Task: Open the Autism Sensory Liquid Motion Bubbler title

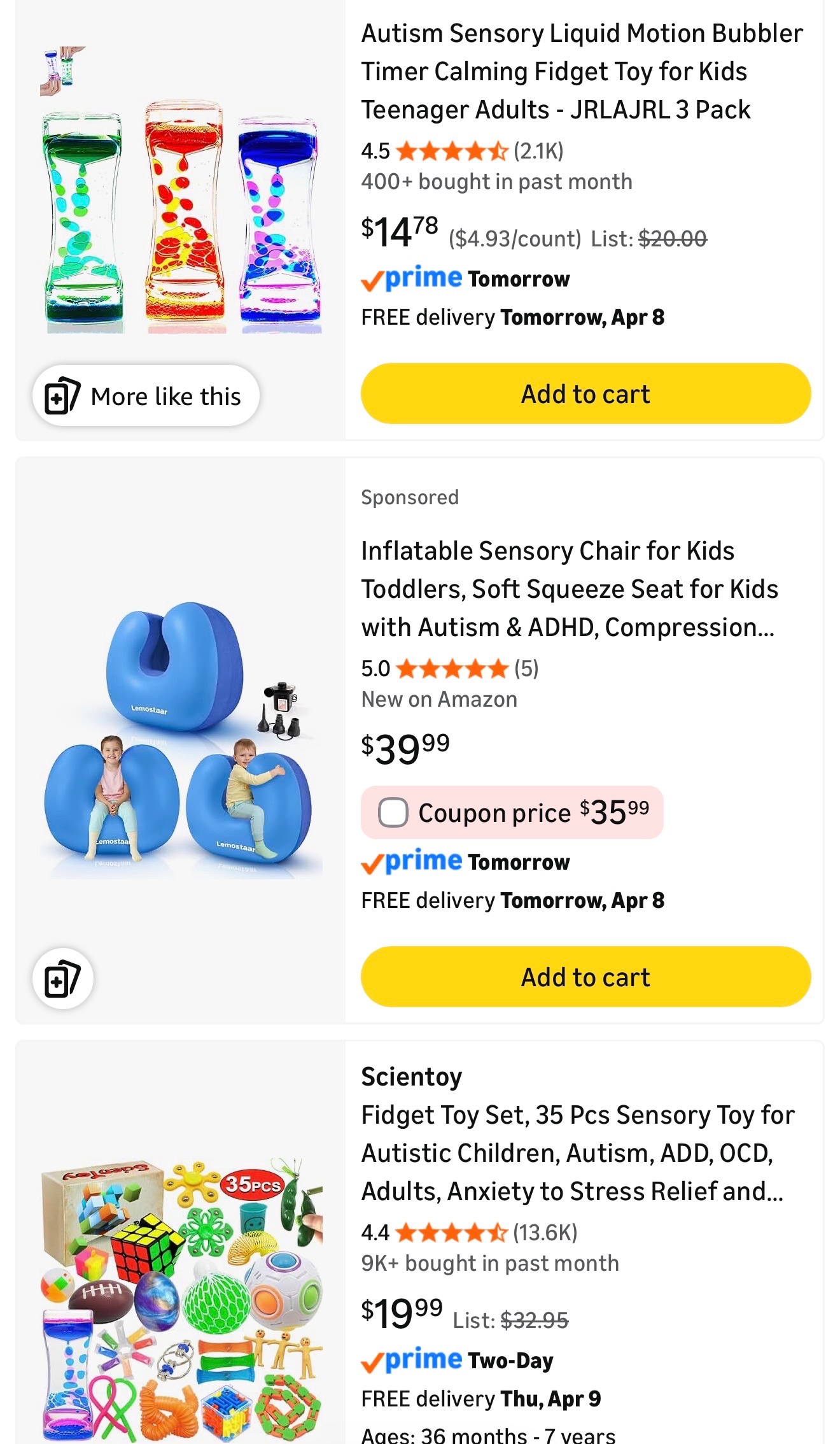Action: coord(582,71)
